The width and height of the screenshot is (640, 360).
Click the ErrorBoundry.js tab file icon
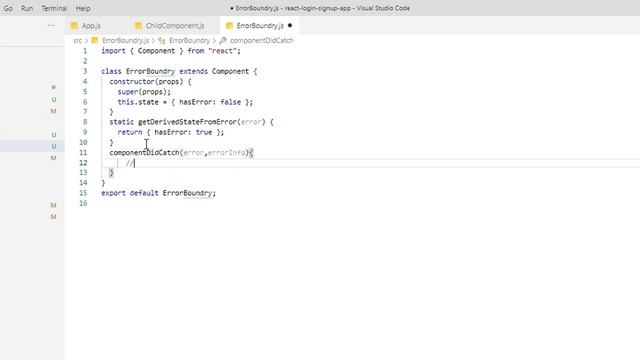tap(229, 26)
